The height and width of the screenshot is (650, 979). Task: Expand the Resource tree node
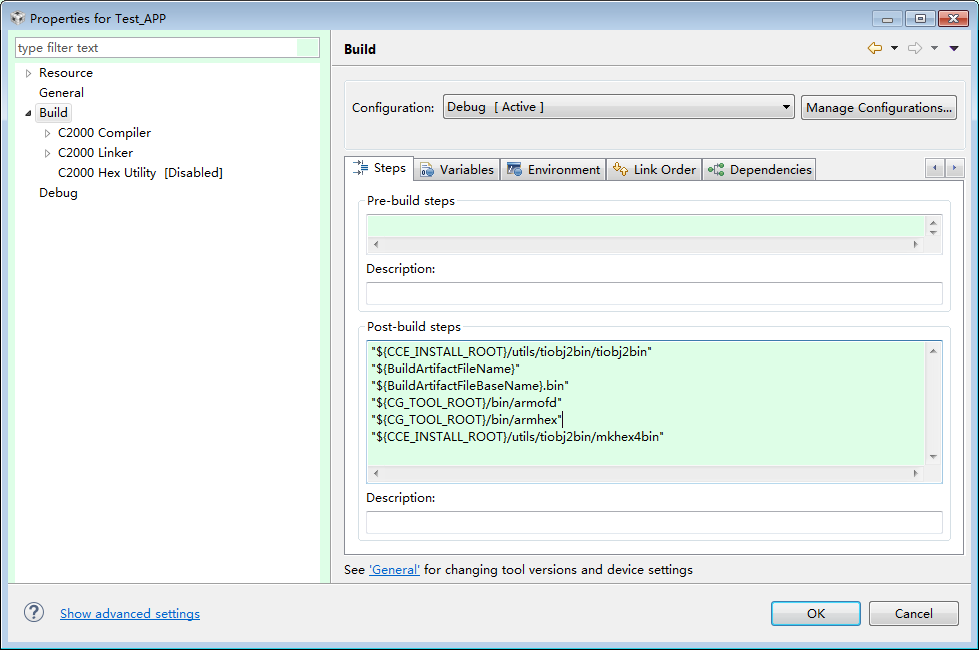pyautogui.click(x=28, y=73)
